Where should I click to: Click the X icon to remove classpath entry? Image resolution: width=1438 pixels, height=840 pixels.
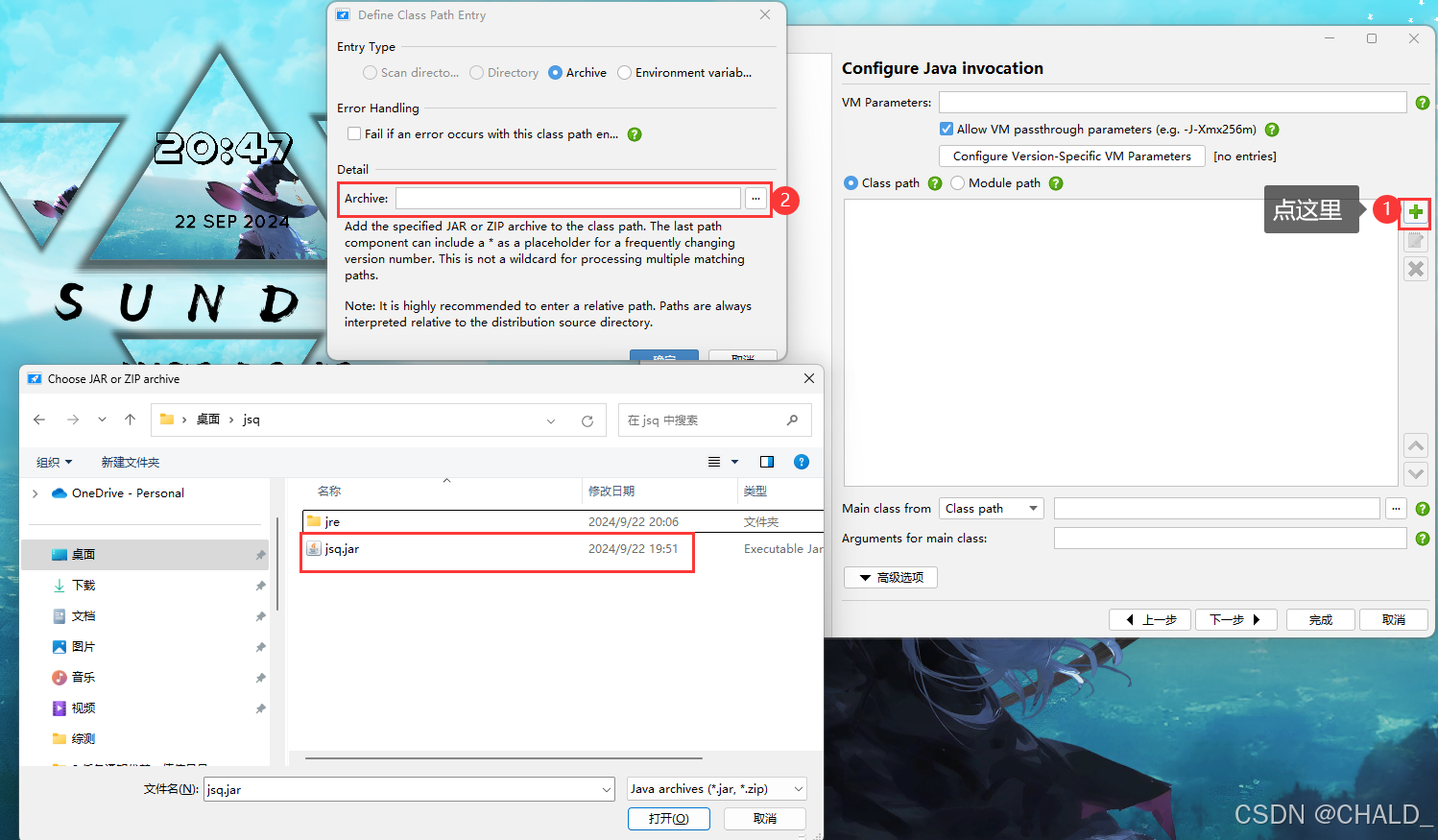[x=1415, y=269]
